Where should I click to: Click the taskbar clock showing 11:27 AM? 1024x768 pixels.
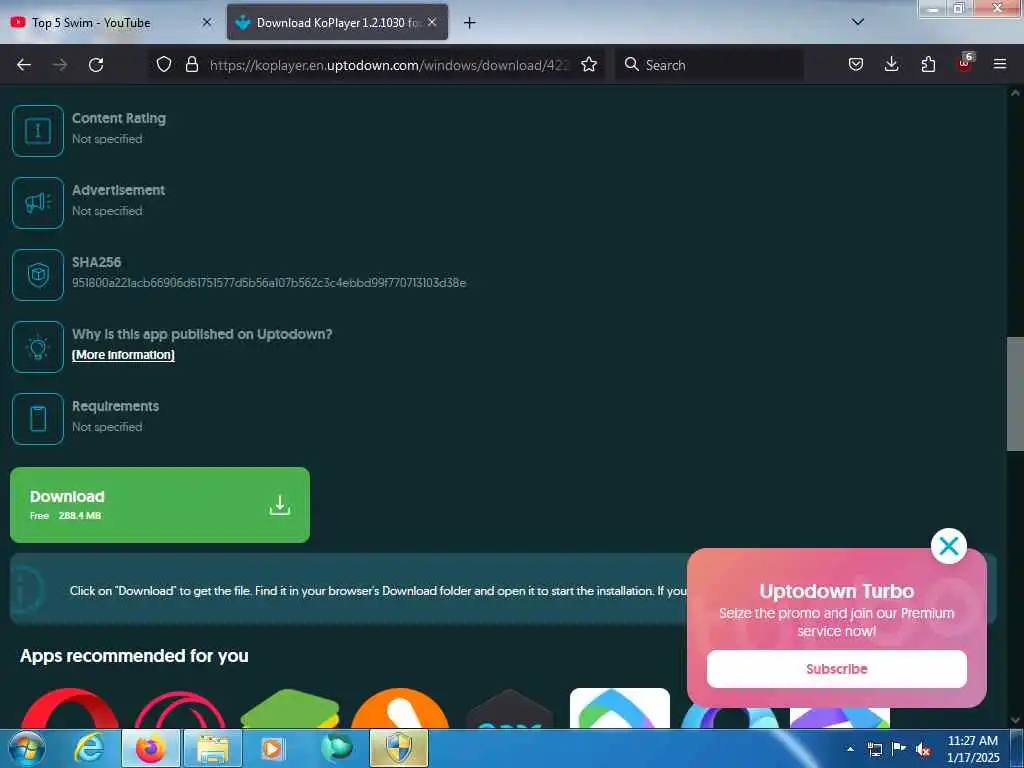[972, 749]
